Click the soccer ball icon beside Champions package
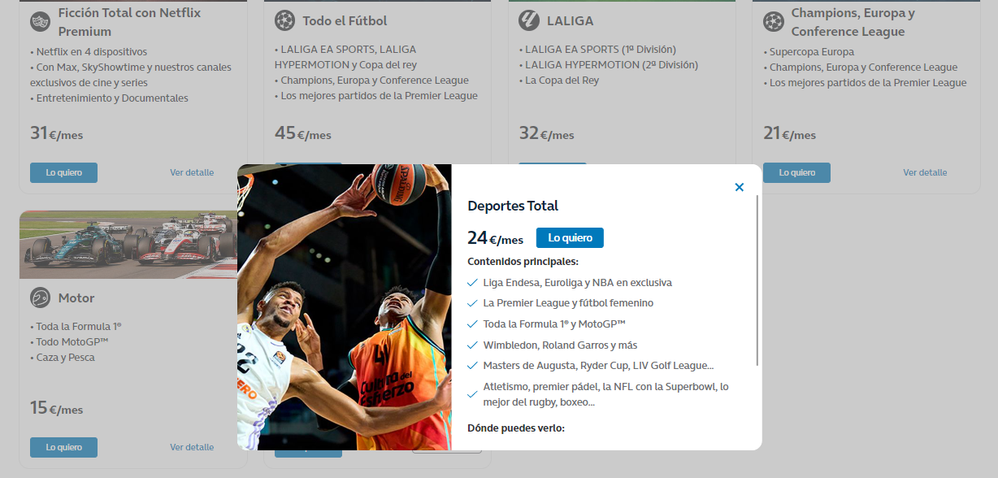This screenshot has height=478, width=998. tap(773, 21)
